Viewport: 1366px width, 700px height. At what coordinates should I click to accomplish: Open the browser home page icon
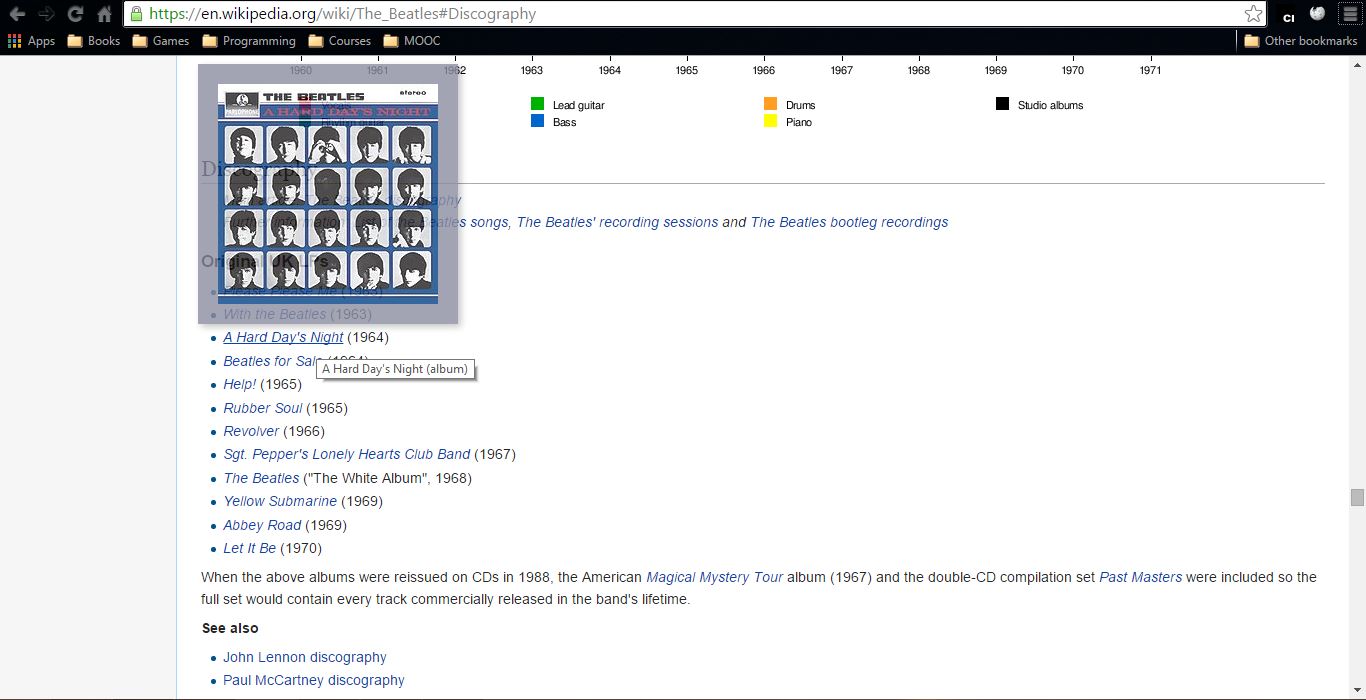point(104,14)
